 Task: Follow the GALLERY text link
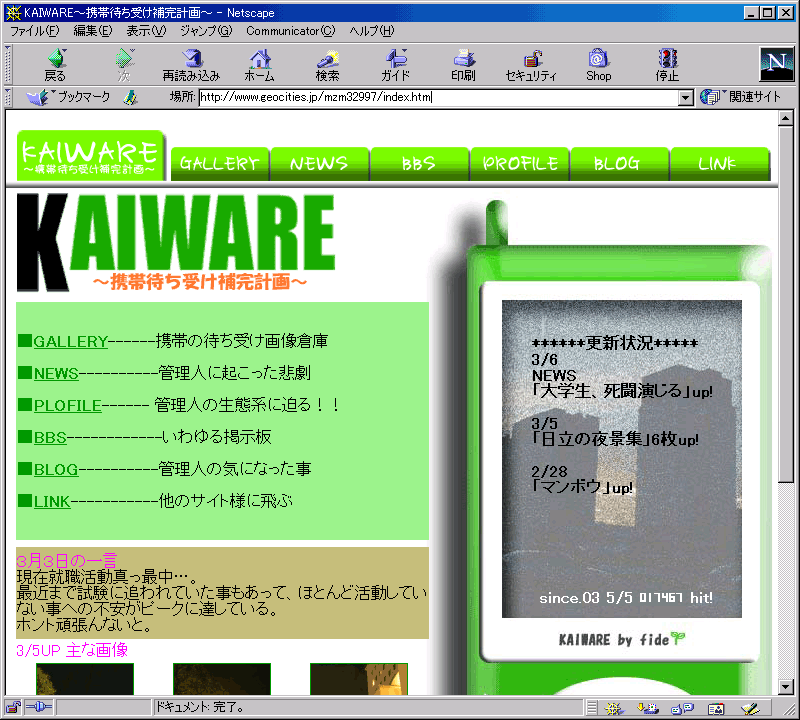tap(70, 341)
